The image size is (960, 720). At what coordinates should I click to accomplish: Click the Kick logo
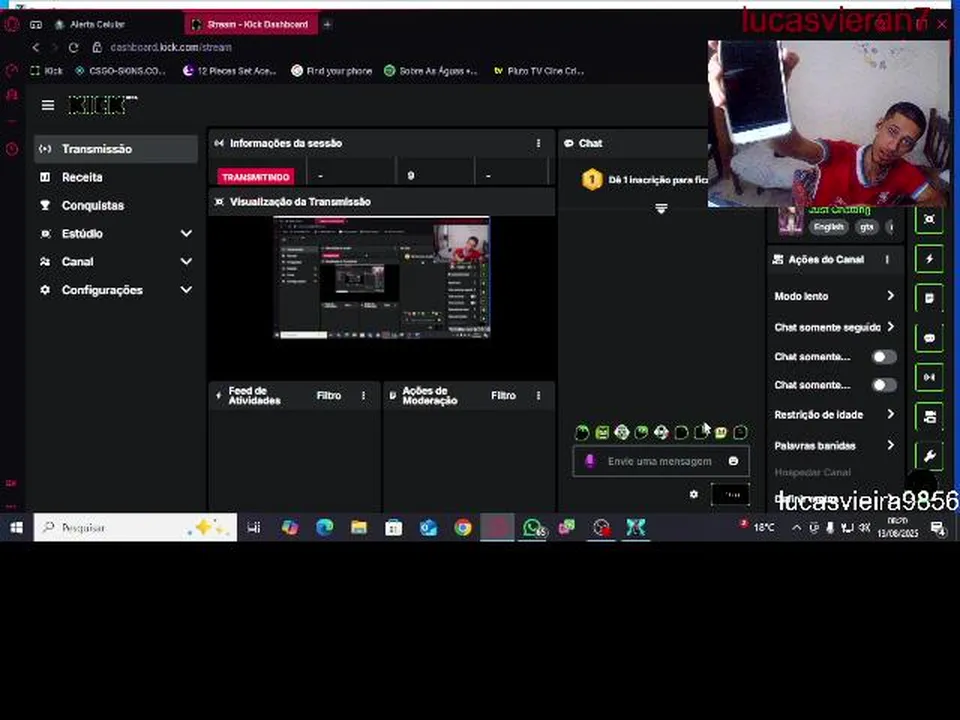[102, 105]
